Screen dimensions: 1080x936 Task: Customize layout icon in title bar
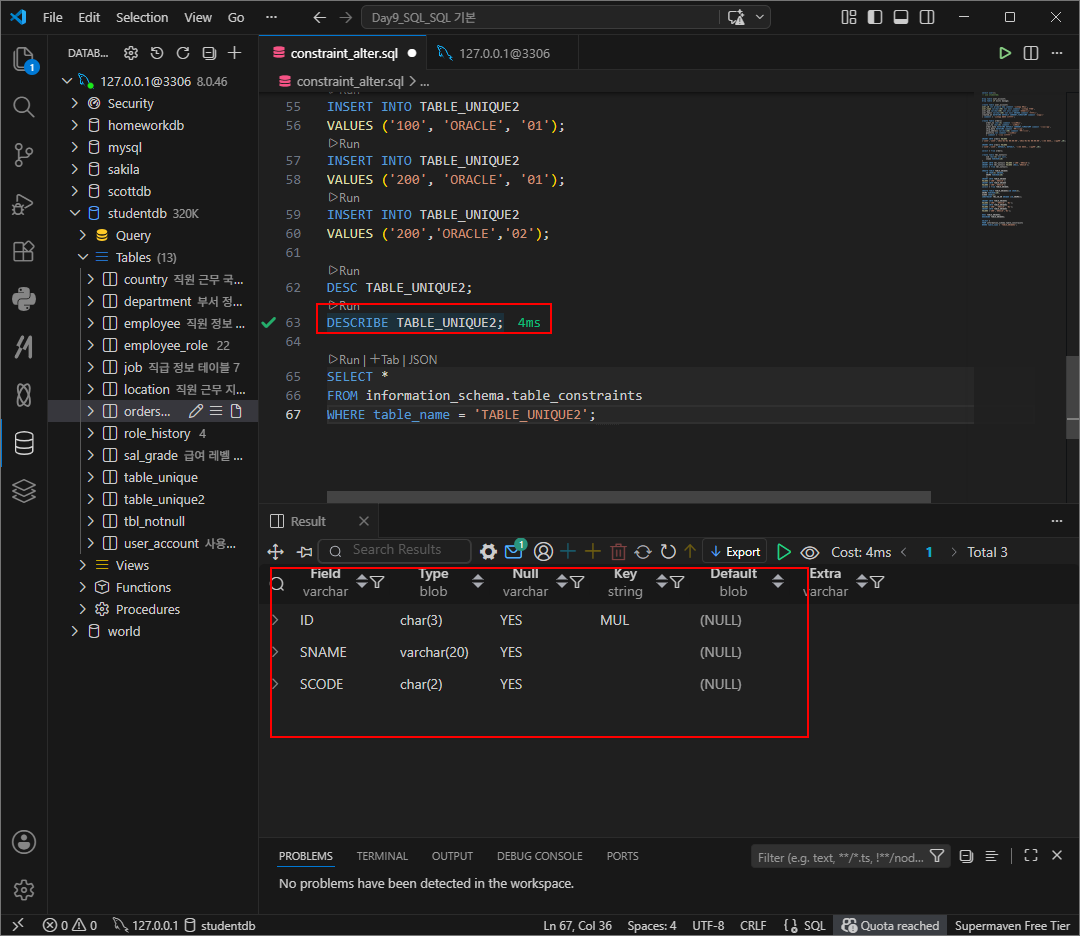(x=849, y=17)
